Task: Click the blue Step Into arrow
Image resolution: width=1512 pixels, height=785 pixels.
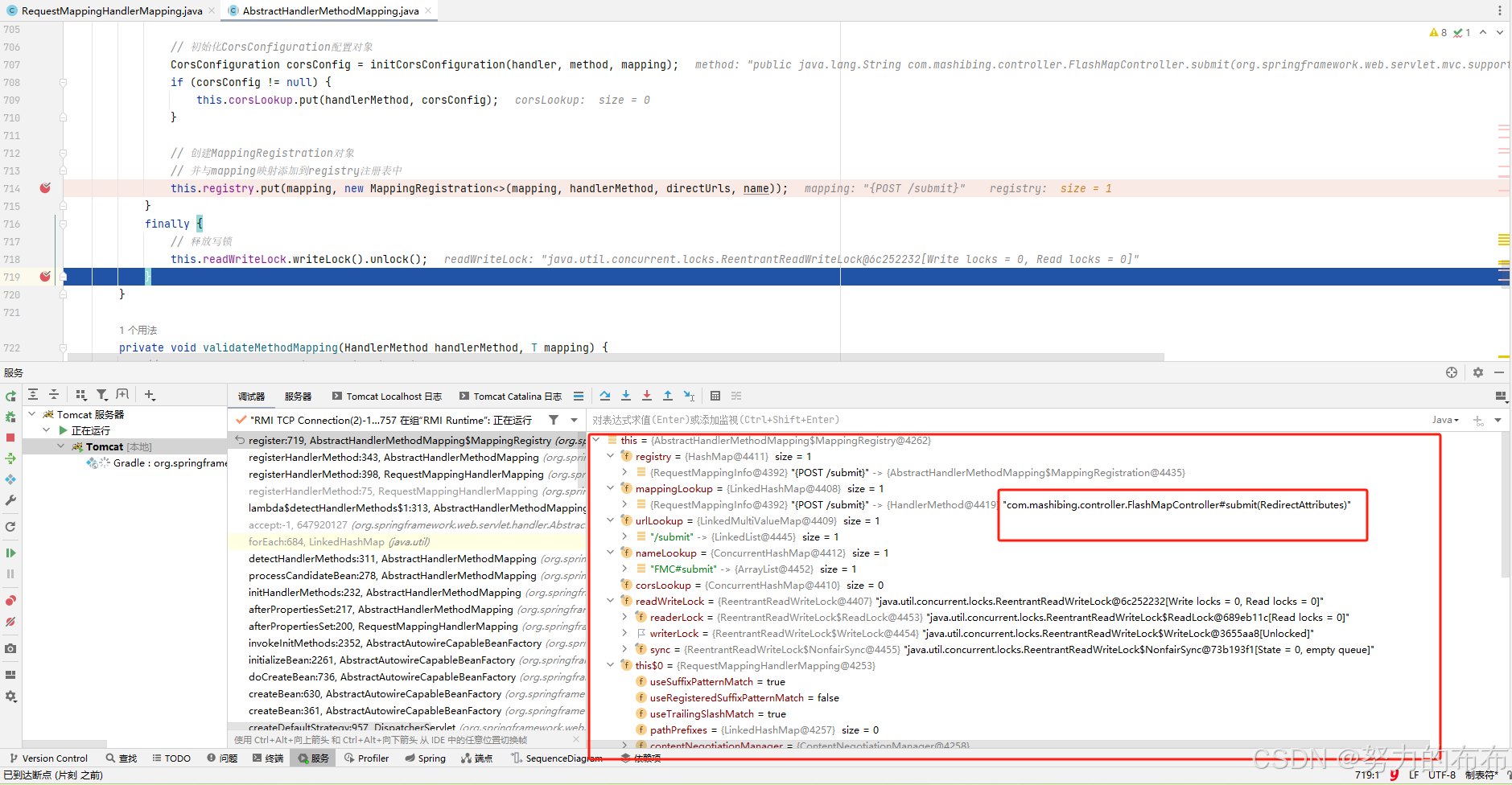Action: point(626,396)
